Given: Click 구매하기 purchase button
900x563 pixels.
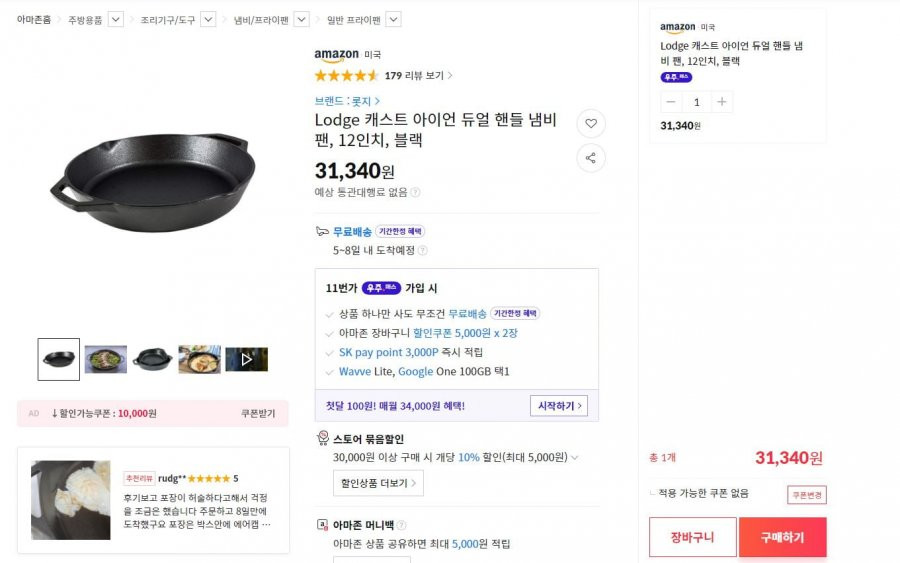Looking at the screenshot, I should click(782, 537).
